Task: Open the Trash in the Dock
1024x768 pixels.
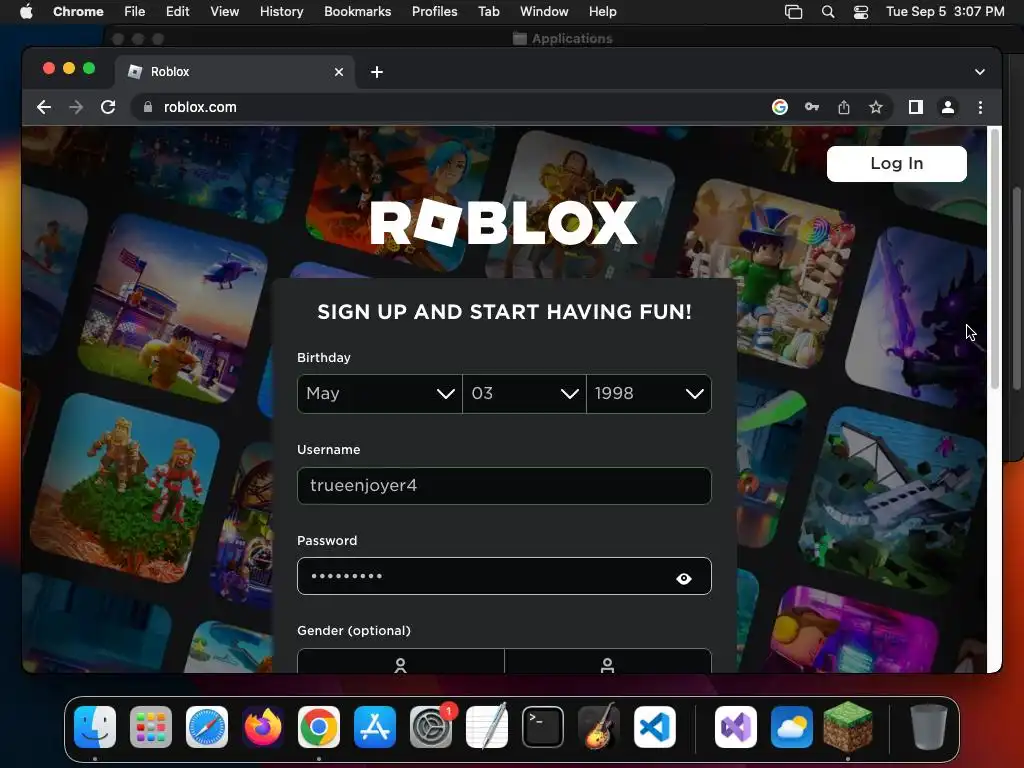Action: [x=929, y=727]
